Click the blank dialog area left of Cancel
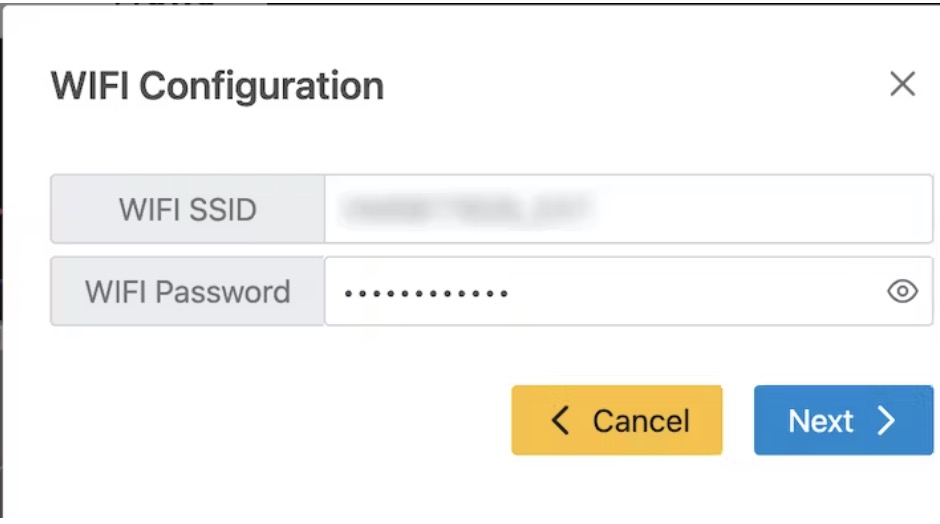Viewport: 940px width, 524px height. [x=280, y=420]
